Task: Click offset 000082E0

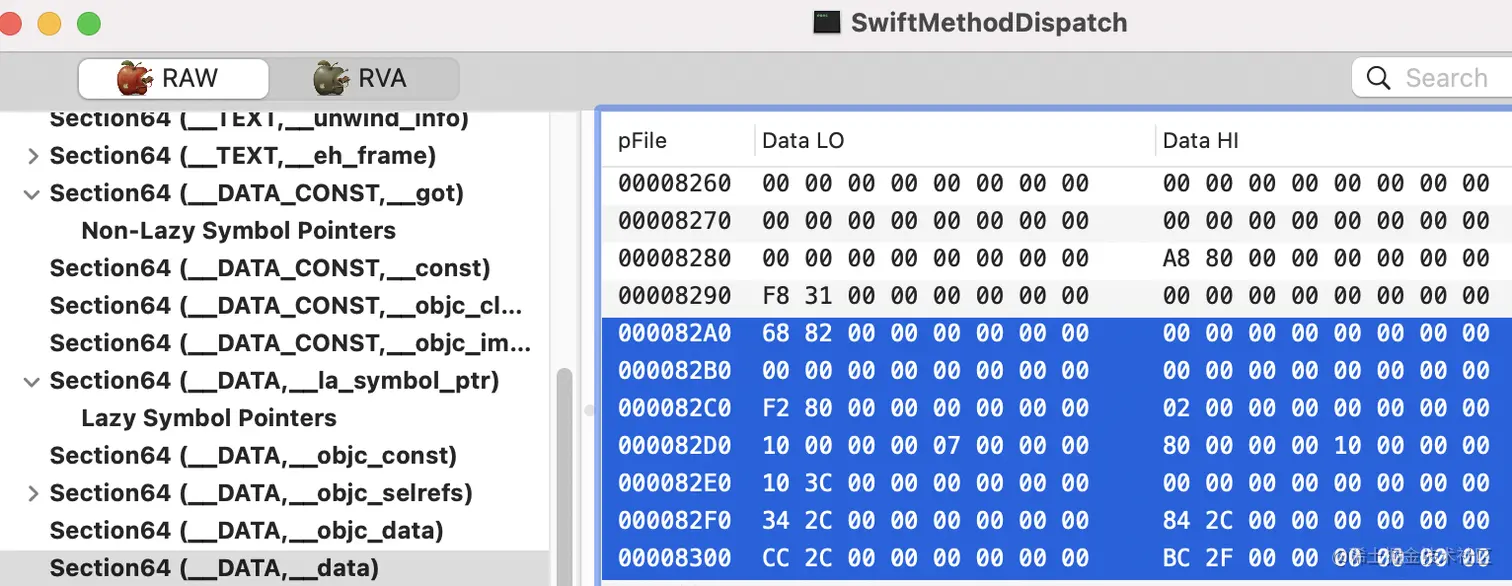Action: (675, 484)
